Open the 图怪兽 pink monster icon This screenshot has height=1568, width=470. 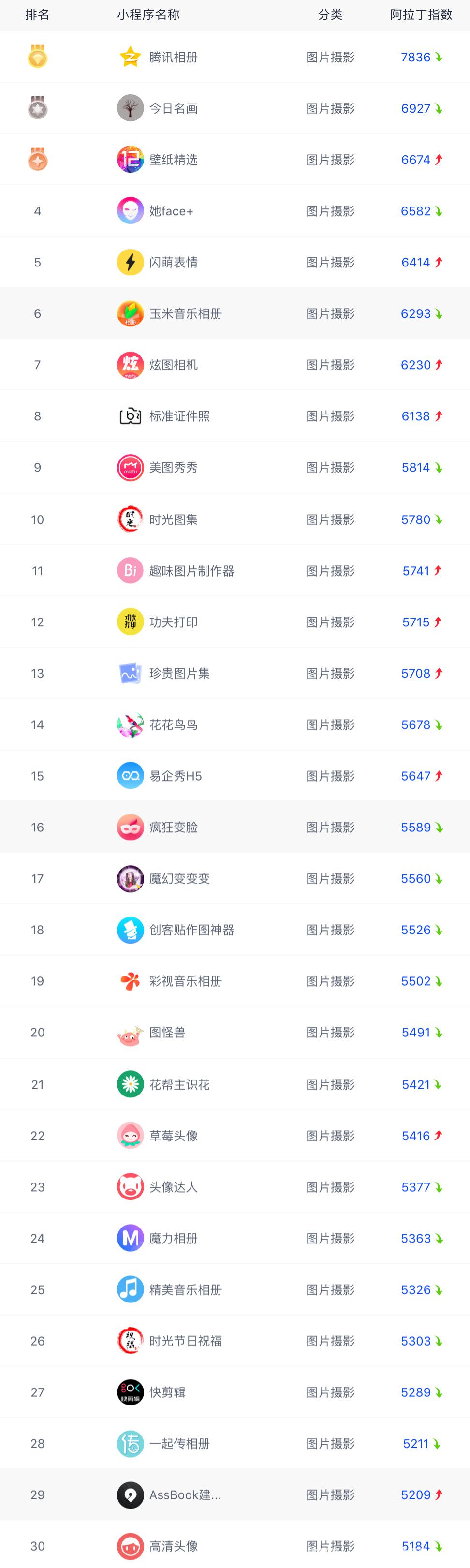click(x=130, y=1033)
